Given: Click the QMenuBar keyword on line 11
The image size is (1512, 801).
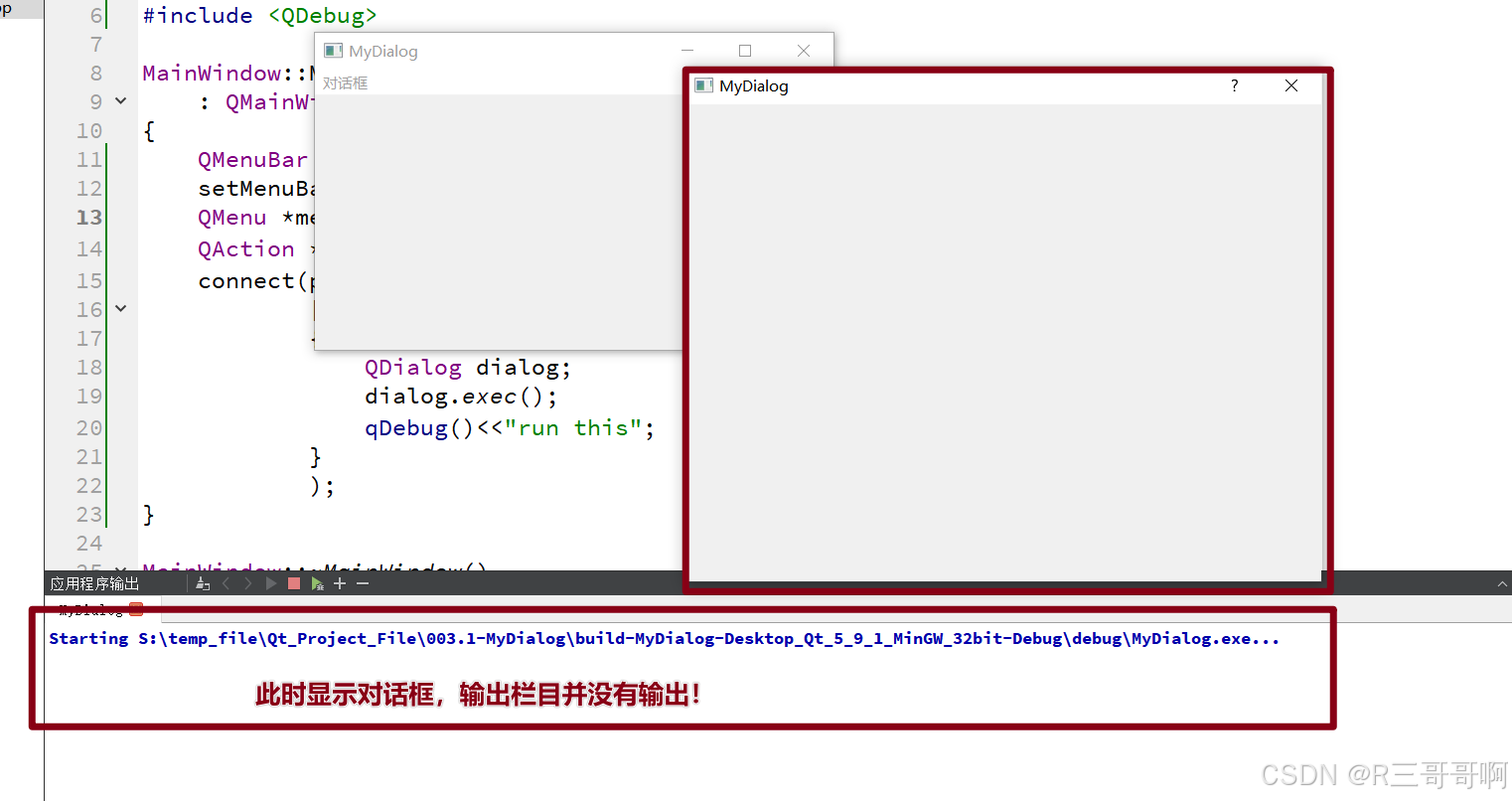Looking at the screenshot, I should click(253, 160).
